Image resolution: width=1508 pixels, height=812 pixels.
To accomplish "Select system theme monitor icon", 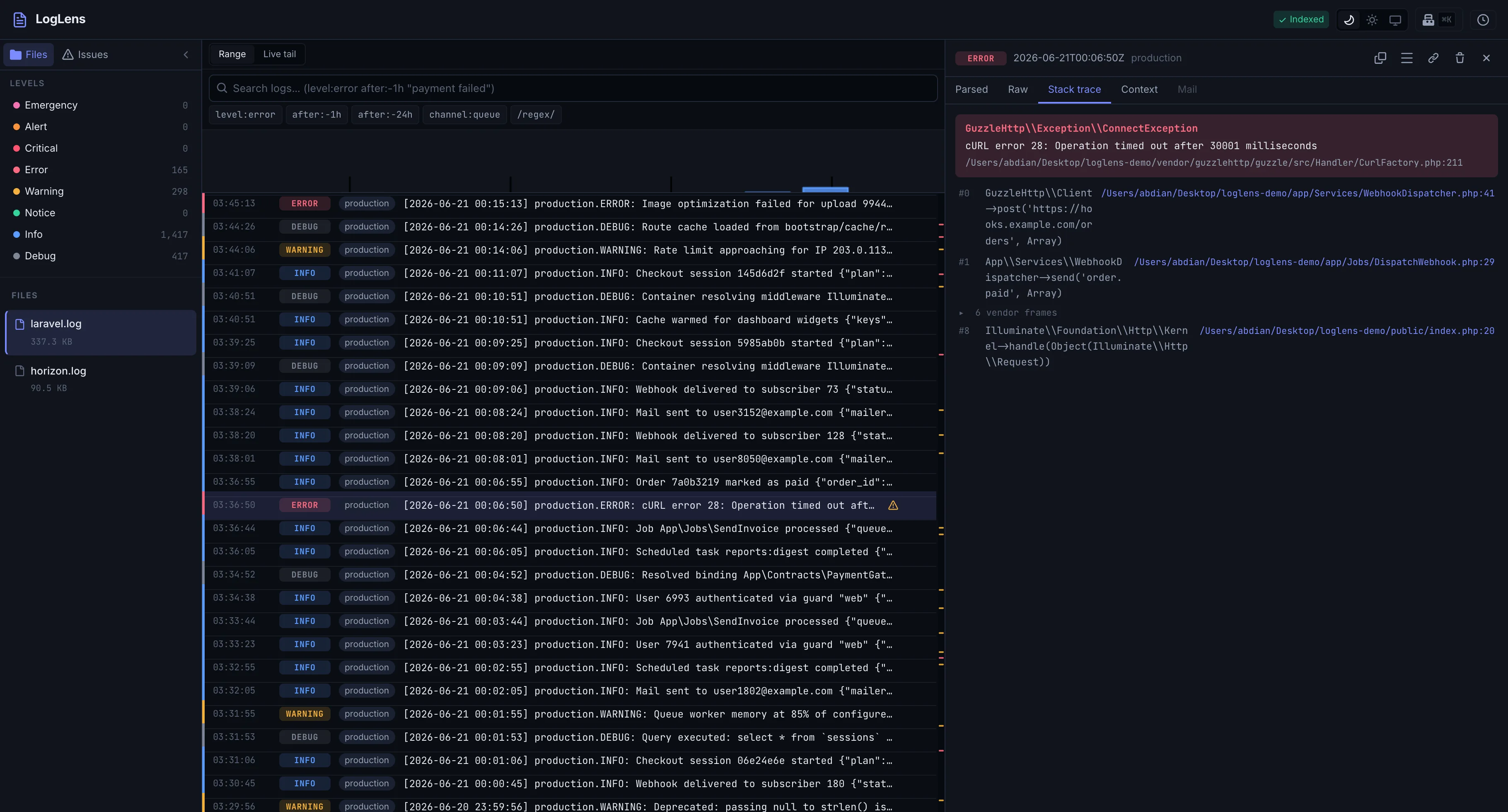I will pos(1395,19).
